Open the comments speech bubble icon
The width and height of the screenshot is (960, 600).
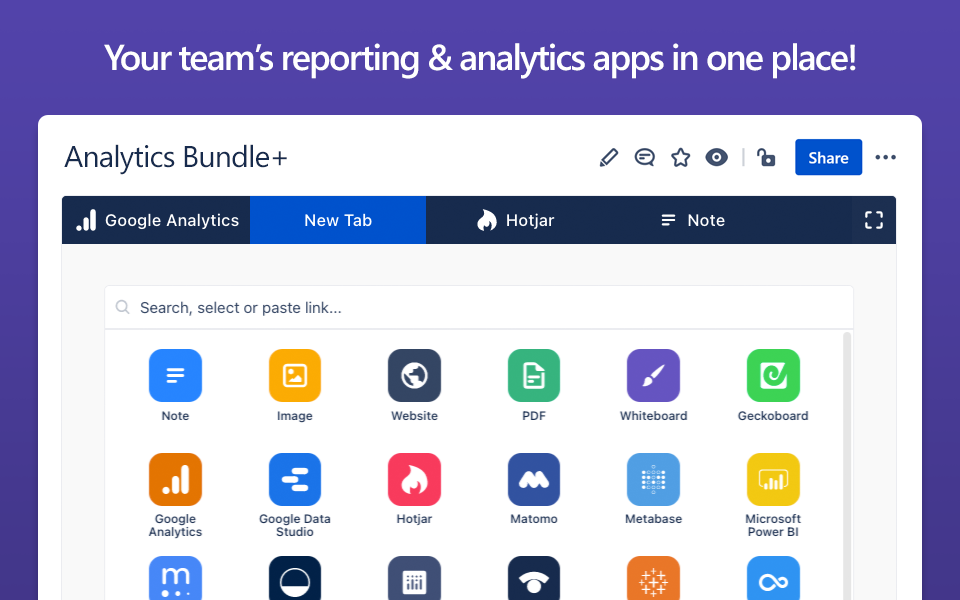tap(644, 157)
